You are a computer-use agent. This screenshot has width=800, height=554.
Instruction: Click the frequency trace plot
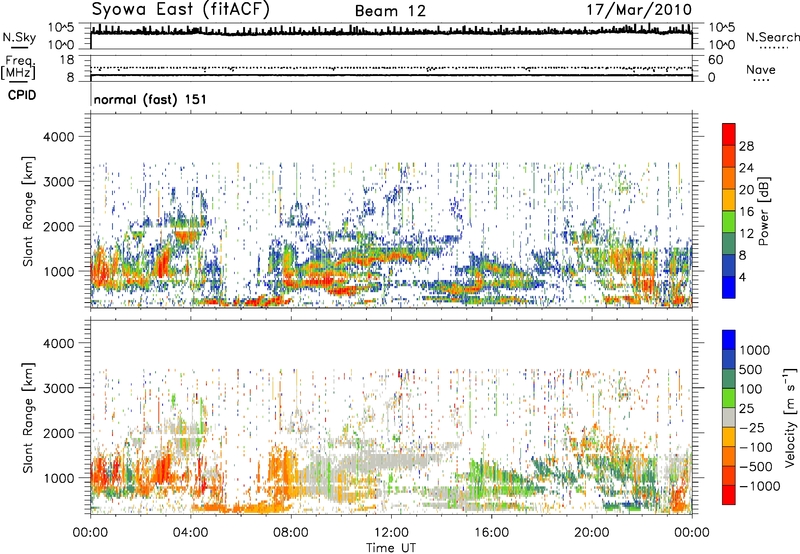[x=391, y=69]
